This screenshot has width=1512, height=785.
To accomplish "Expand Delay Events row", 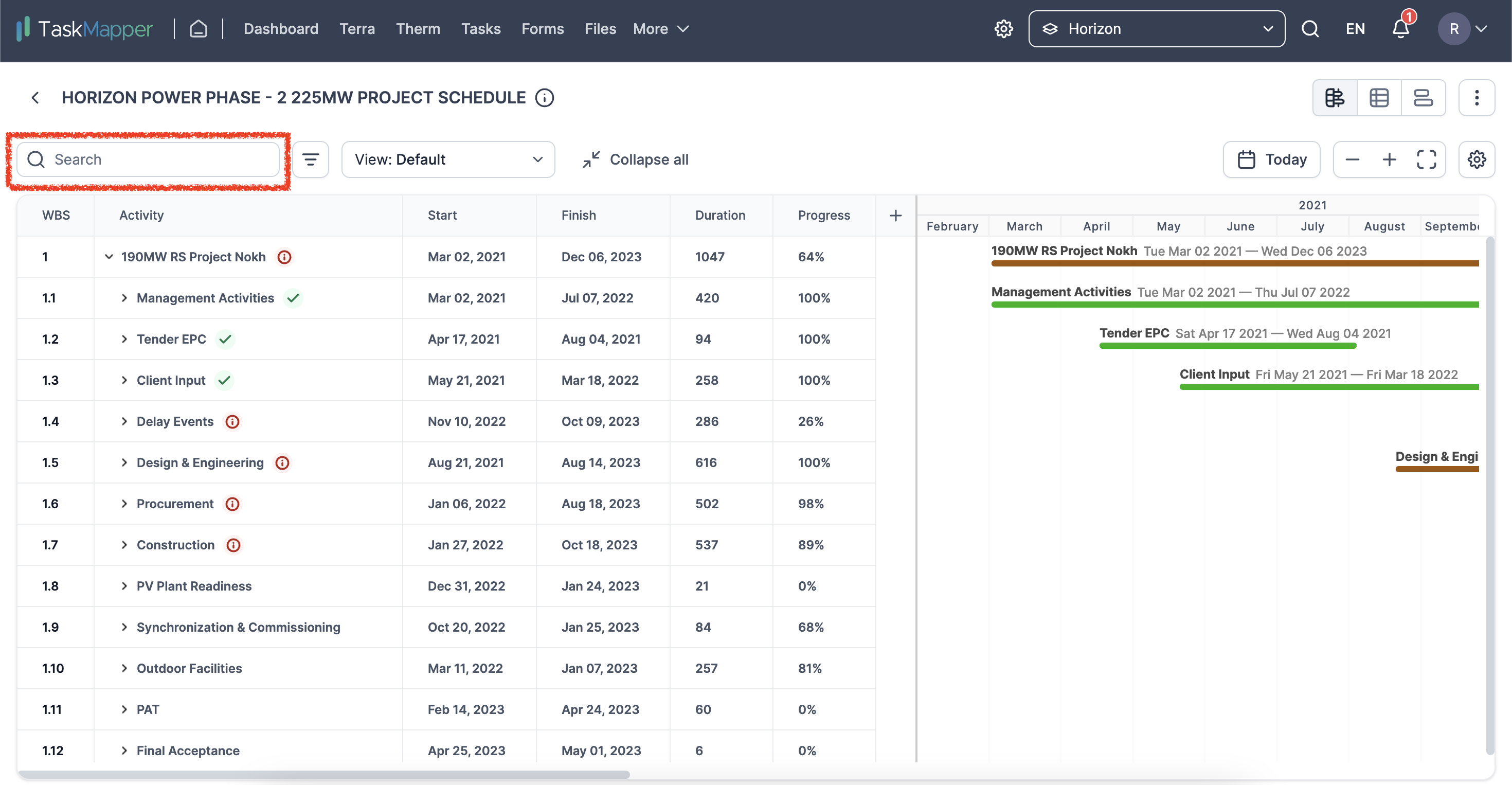I will (x=124, y=421).
